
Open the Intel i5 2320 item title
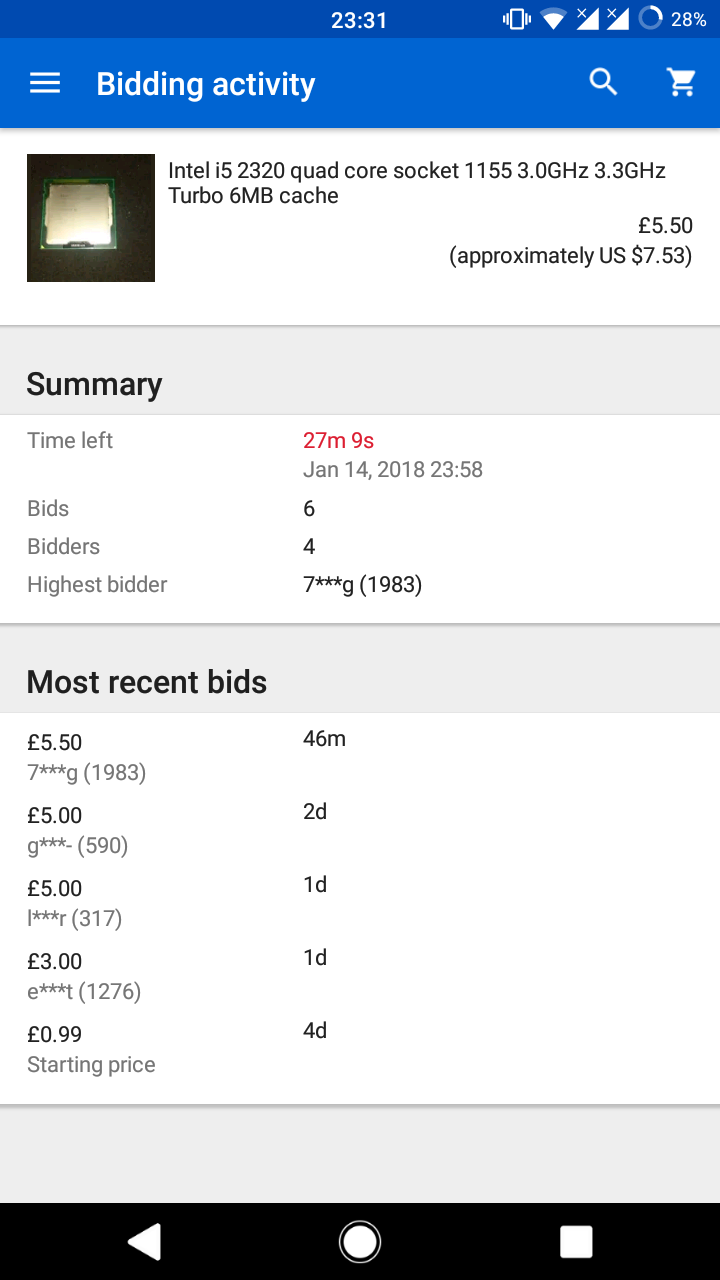point(416,183)
